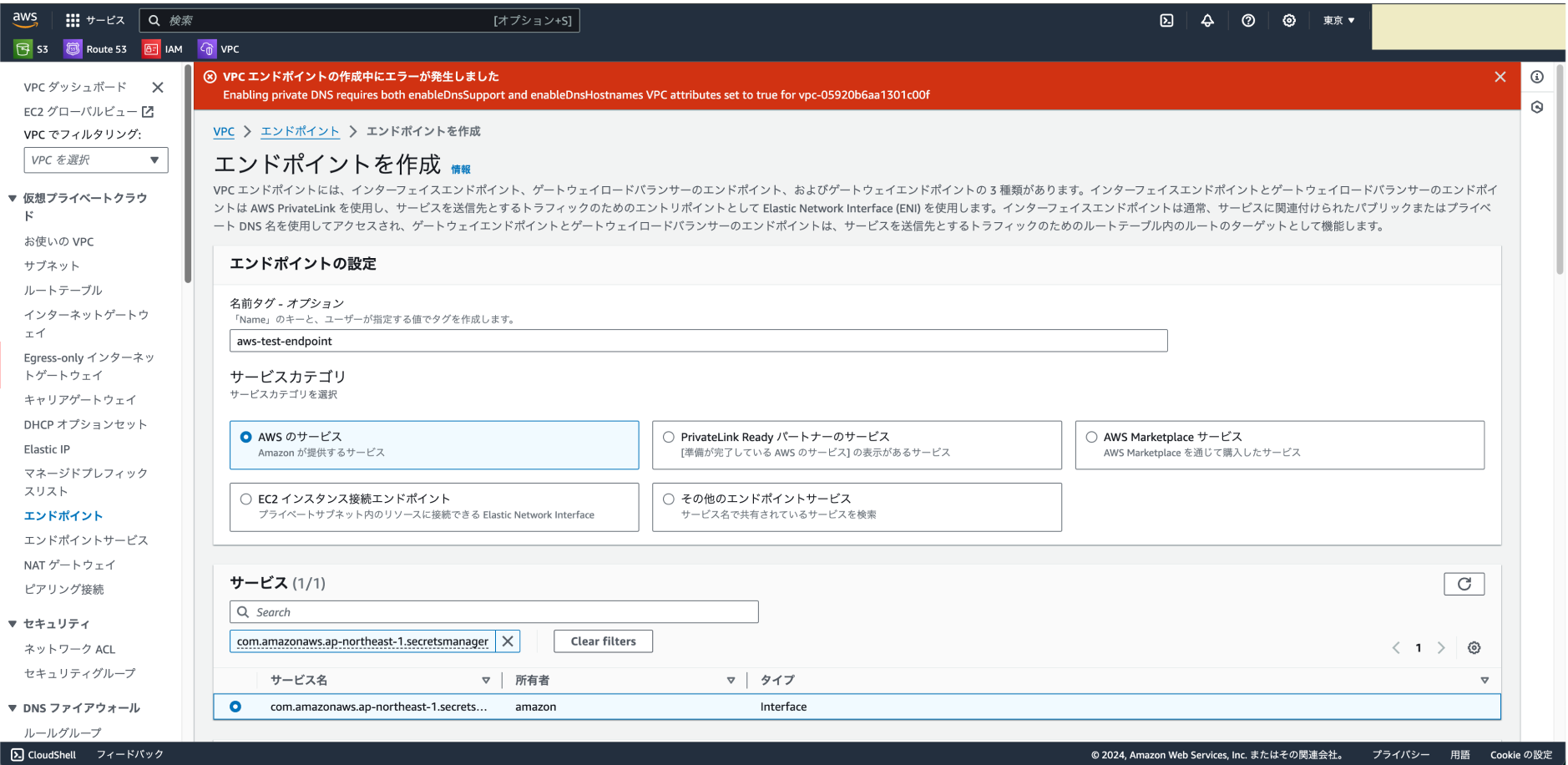Image resolution: width=1568 pixels, height=765 pixels.
Task: Open the VPC を選択 filter dropdown
Action: click(x=95, y=160)
